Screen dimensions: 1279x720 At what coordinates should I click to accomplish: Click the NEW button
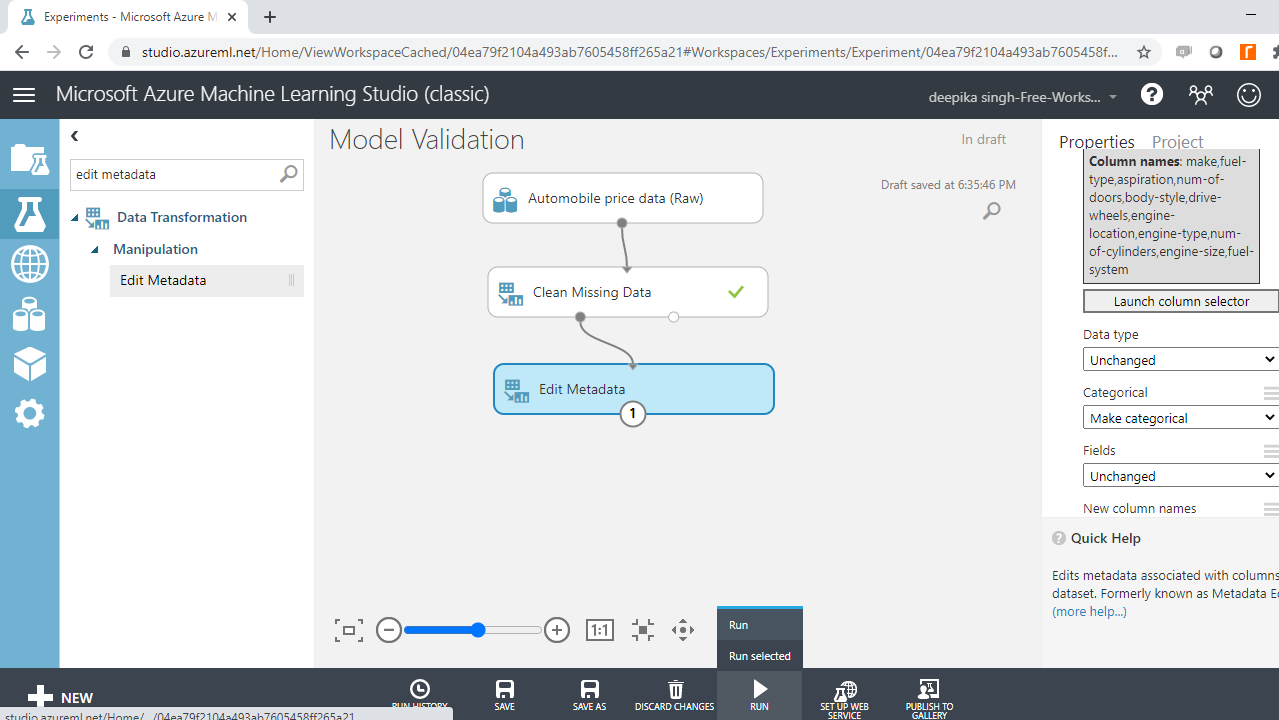pos(60,697)
